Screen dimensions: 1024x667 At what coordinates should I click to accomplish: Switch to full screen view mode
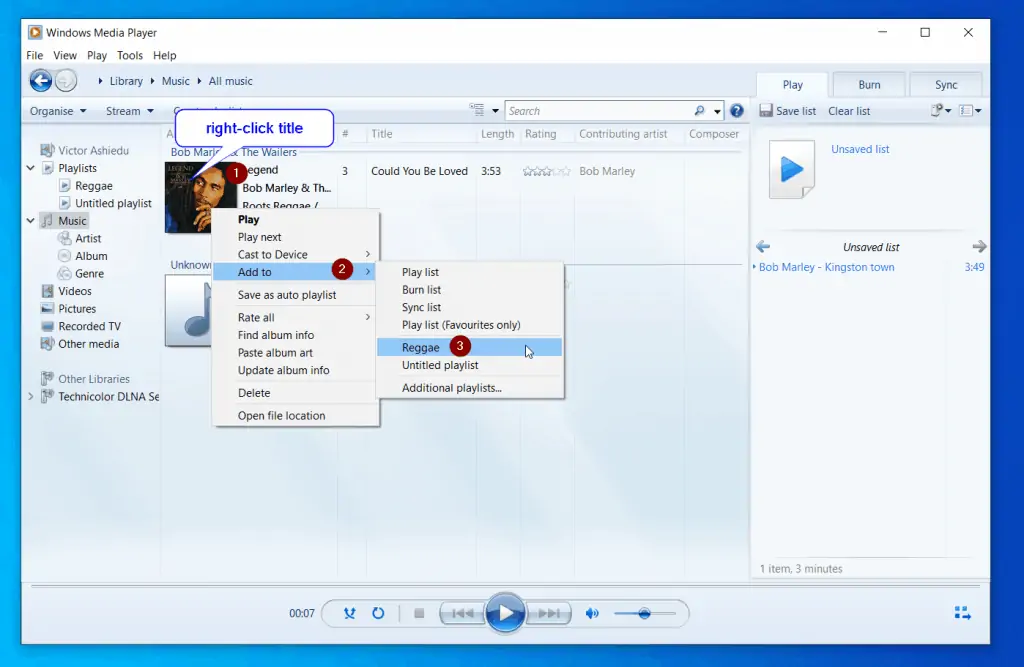click(961, 613)
